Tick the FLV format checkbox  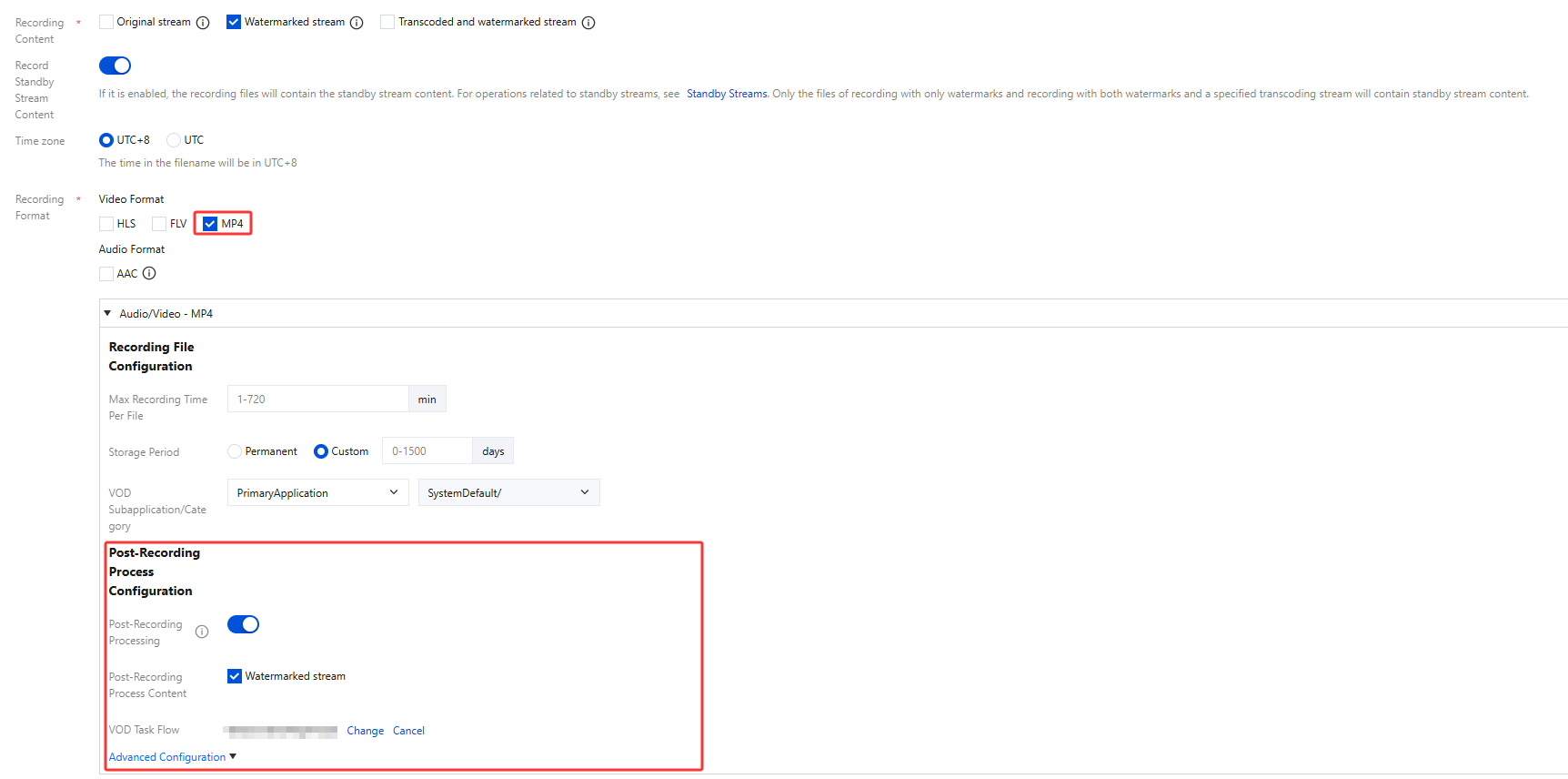point(159,224)
